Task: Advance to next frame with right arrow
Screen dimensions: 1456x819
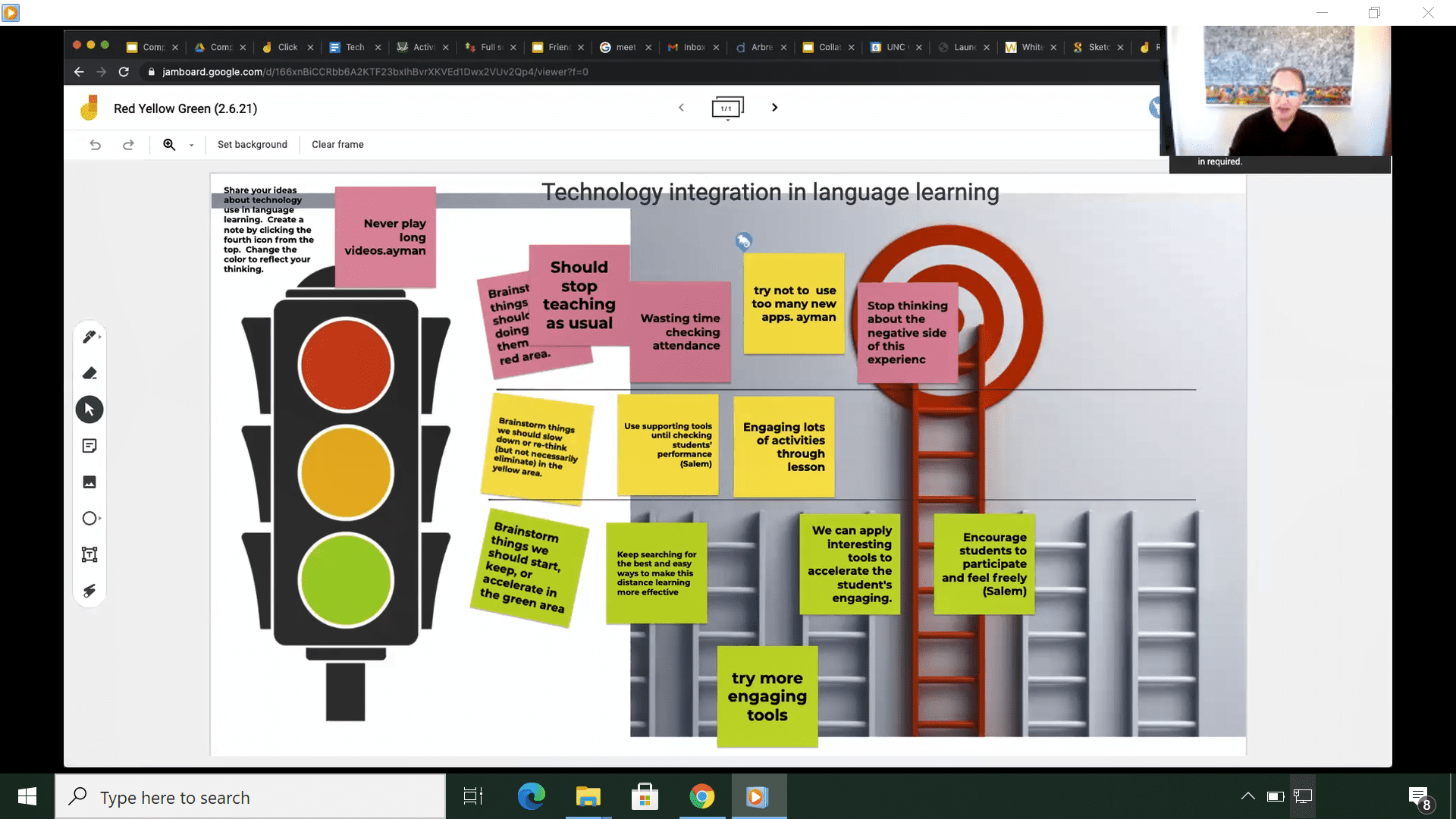Action: pos(774,108)
